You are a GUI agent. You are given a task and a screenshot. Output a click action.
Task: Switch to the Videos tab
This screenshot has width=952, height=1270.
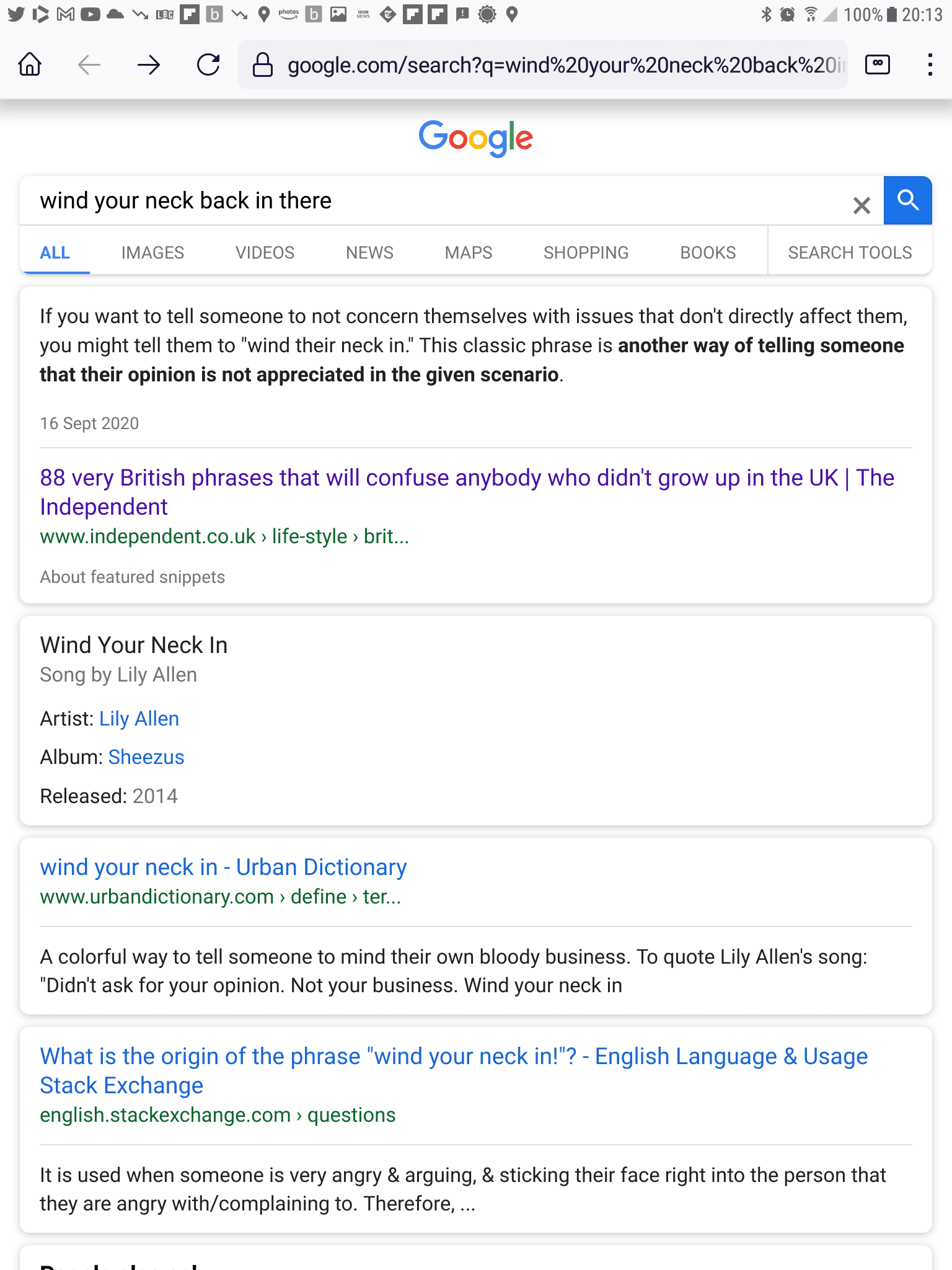pos(265,252)
